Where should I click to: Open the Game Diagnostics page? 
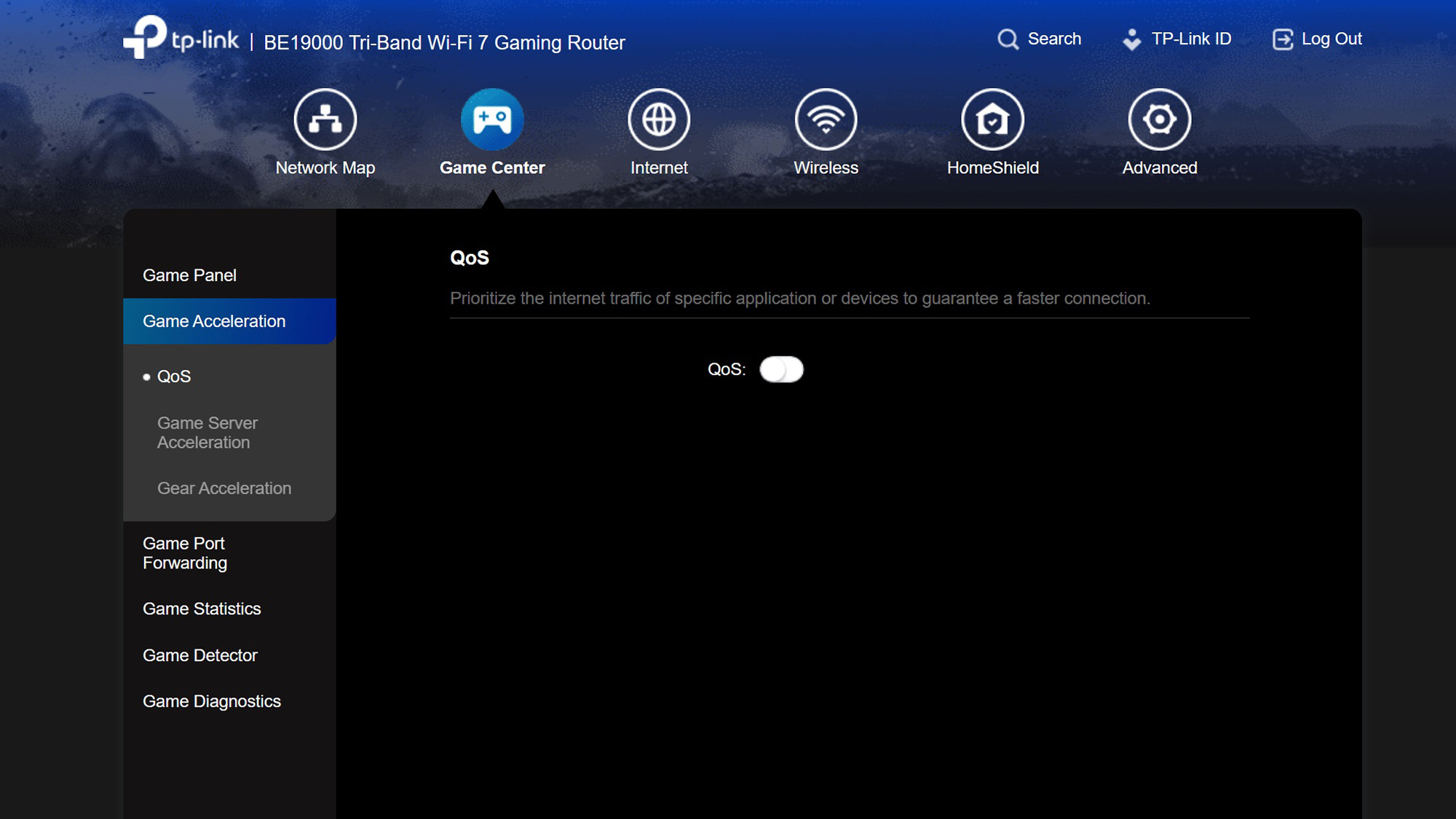212,701
